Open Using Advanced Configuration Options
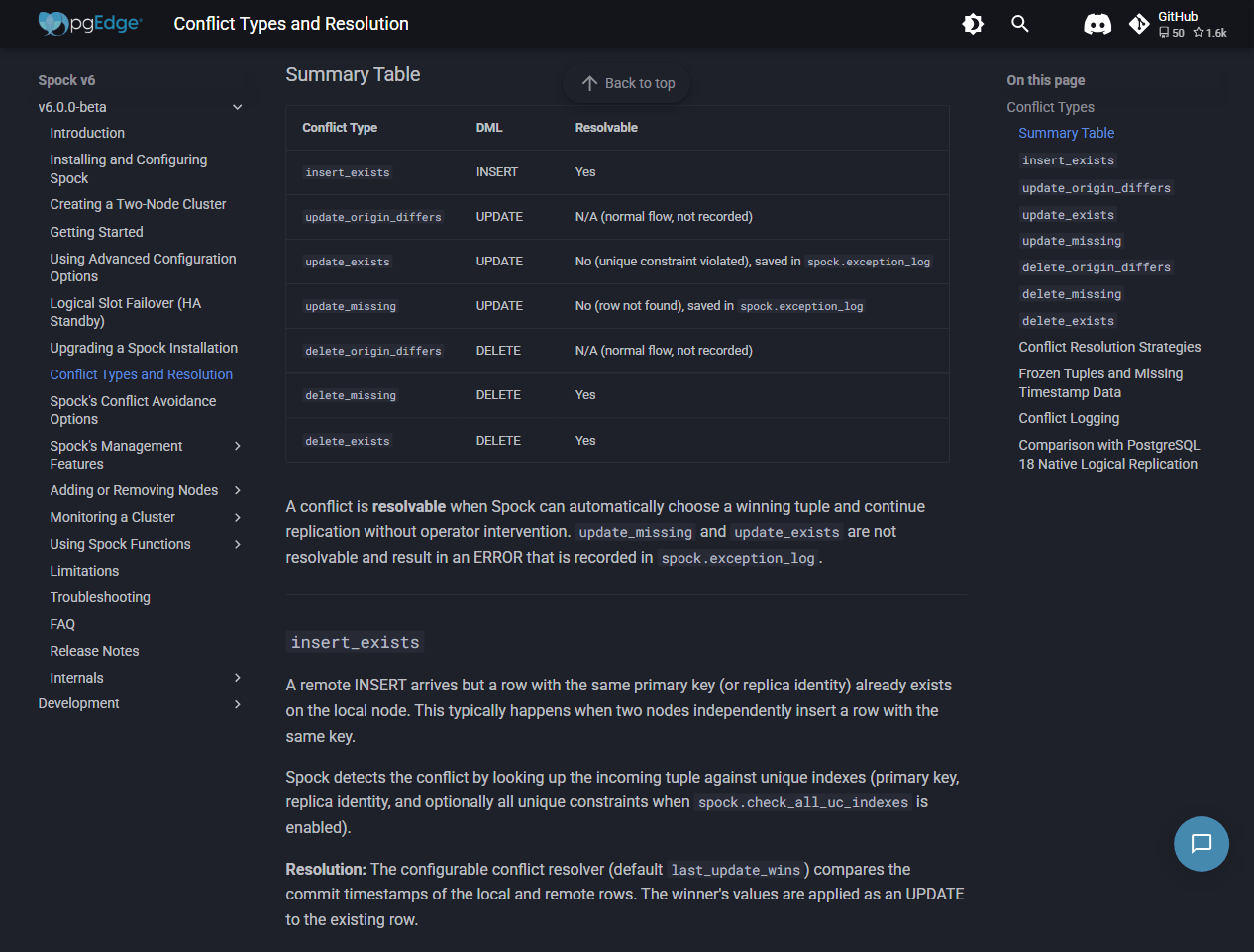This screenshot has width=1254, height=952. (x=143, y=267)
